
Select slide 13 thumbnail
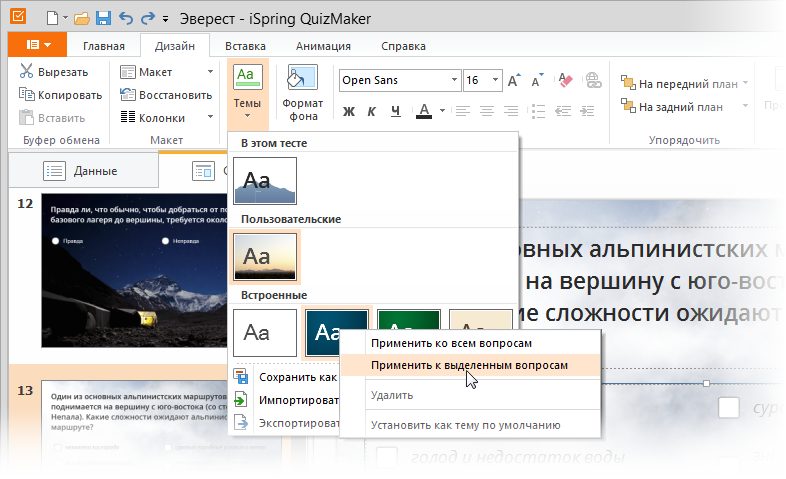click(x=134, y=426)
